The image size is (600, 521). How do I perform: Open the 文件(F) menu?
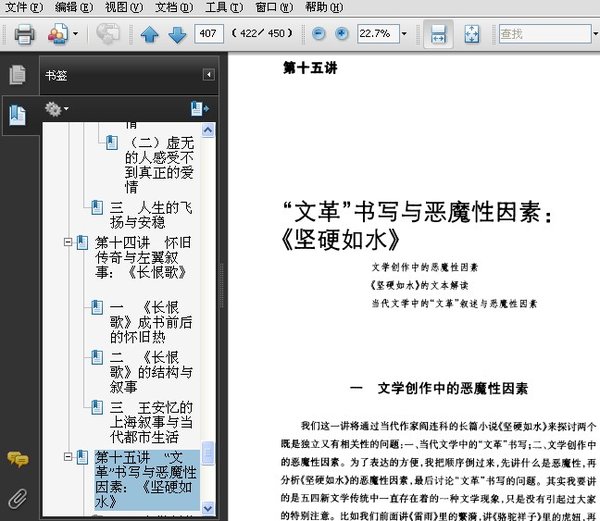pos(24,7)
